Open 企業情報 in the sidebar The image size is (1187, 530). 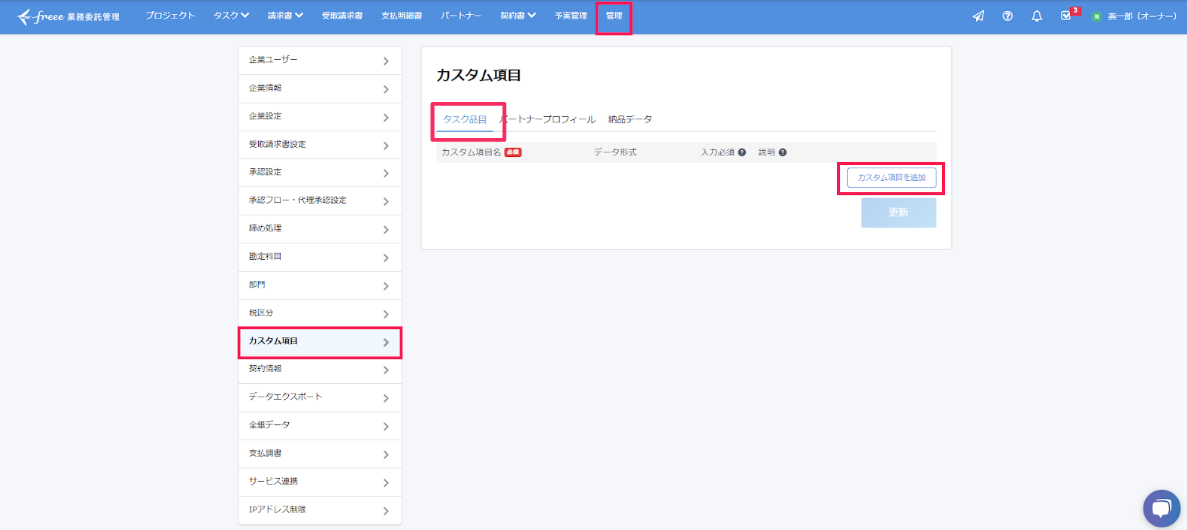(319, 89)
